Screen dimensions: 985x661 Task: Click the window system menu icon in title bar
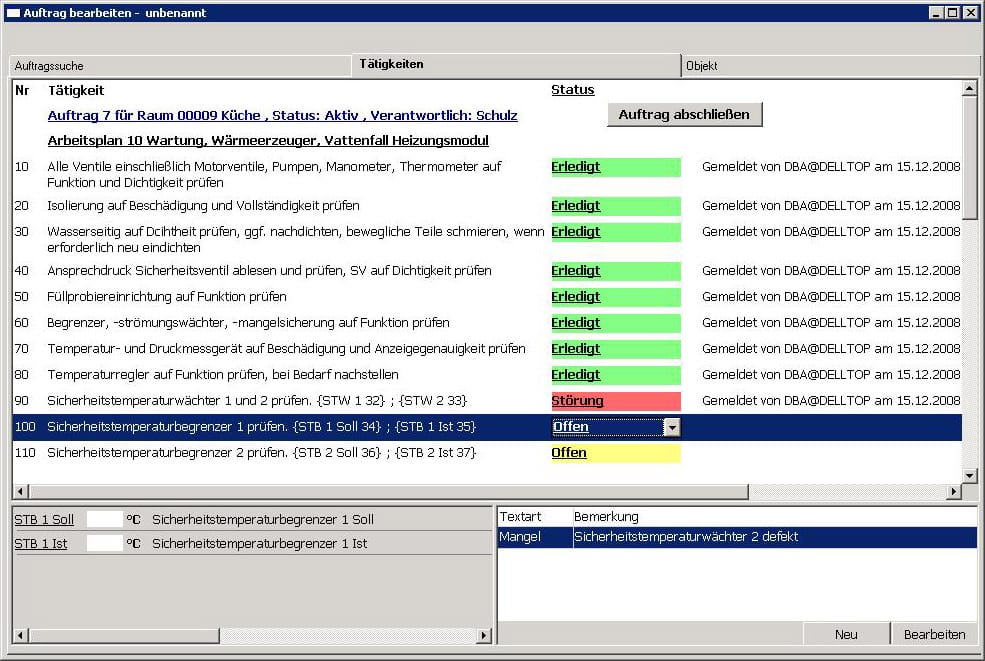[13, 13]
